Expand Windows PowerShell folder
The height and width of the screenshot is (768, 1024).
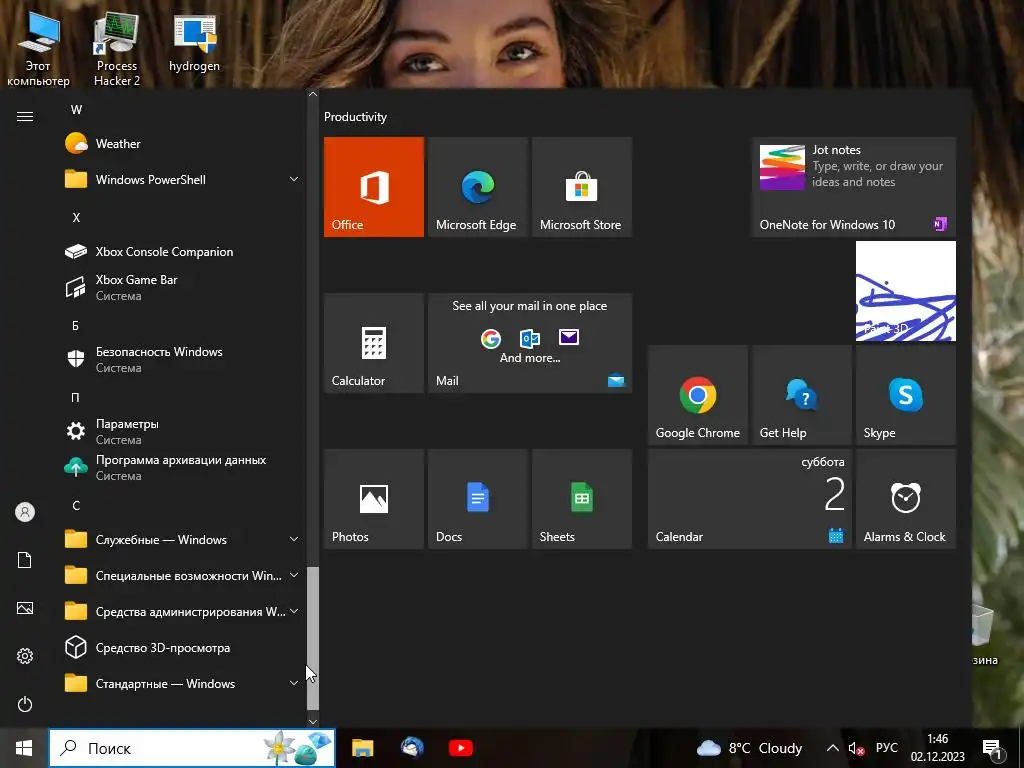pyautogui.click(x=183, y=180)
